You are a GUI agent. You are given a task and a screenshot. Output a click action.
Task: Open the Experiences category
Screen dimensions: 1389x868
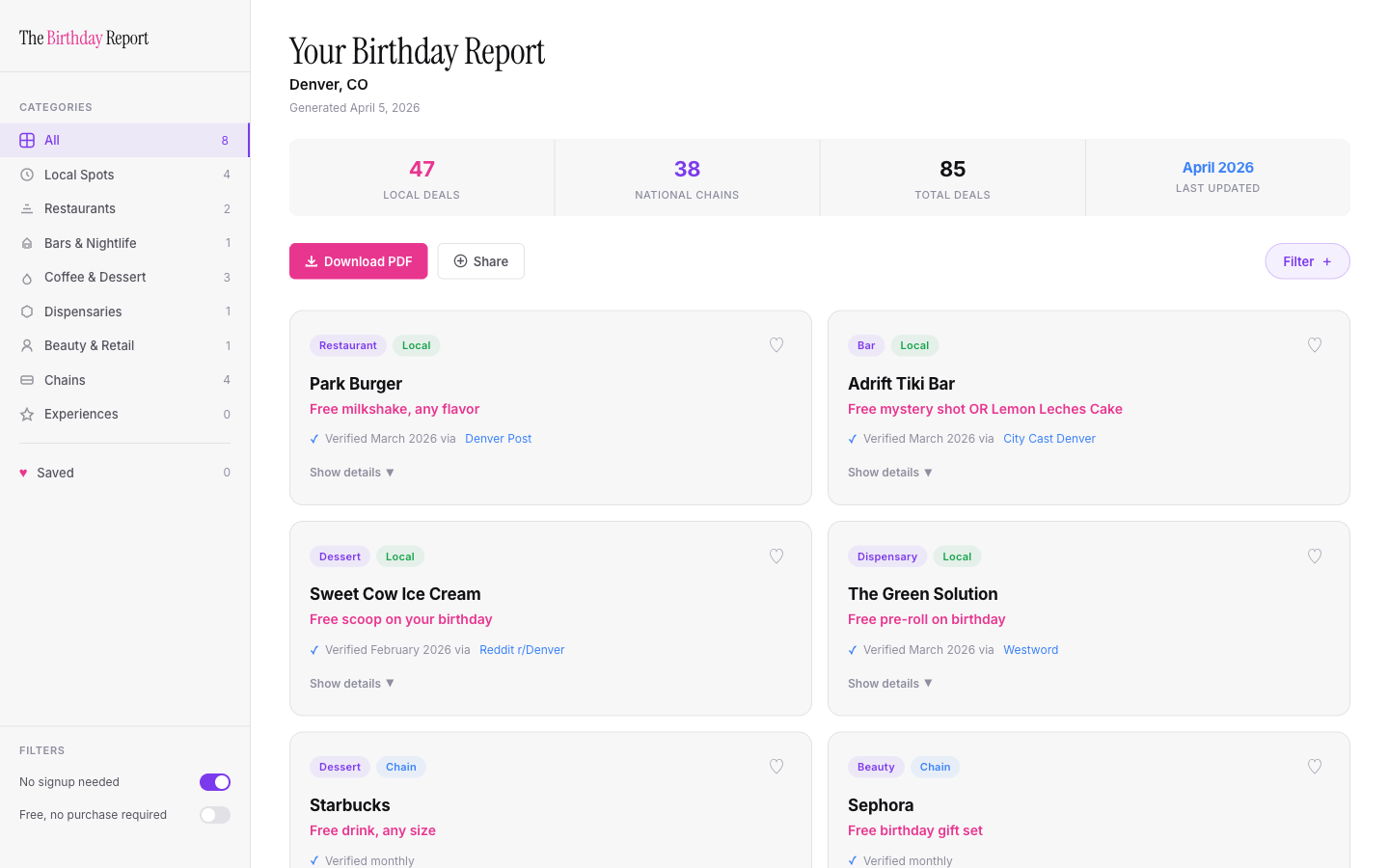coord(124,414)
